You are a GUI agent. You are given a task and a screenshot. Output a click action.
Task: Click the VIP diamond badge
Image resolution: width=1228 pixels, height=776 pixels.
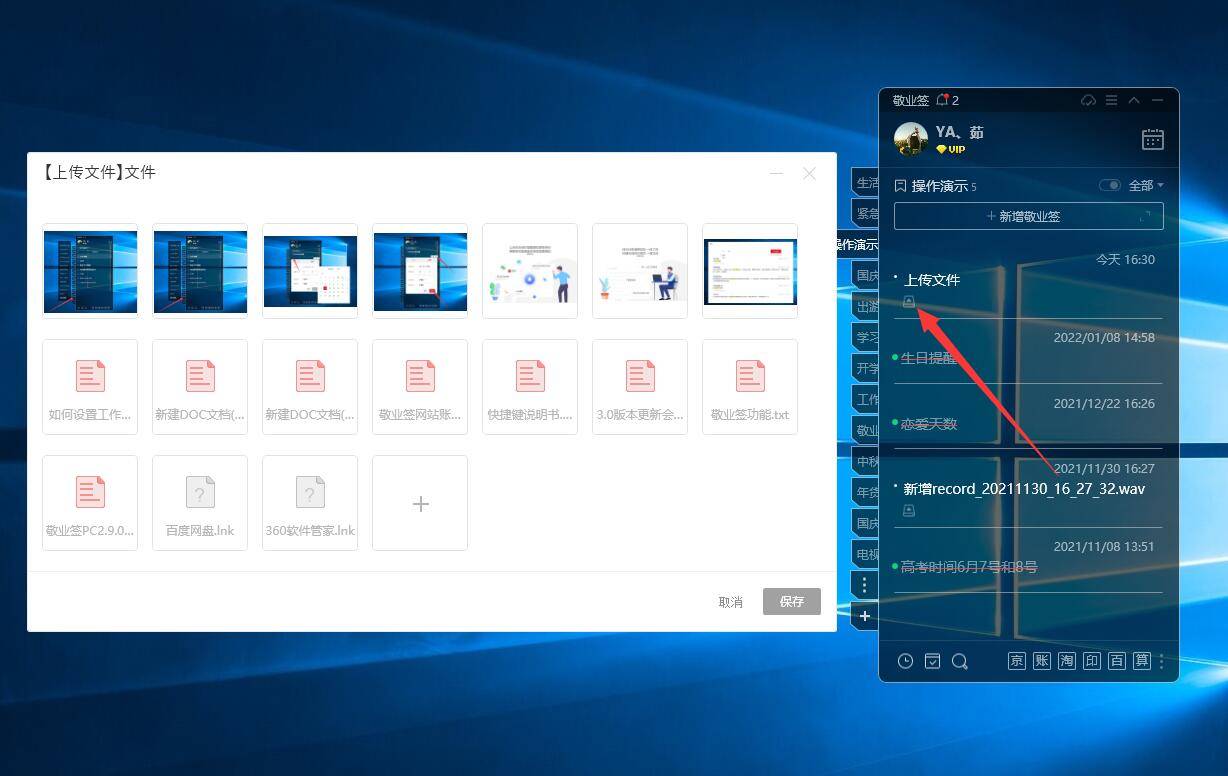point(950,149)
